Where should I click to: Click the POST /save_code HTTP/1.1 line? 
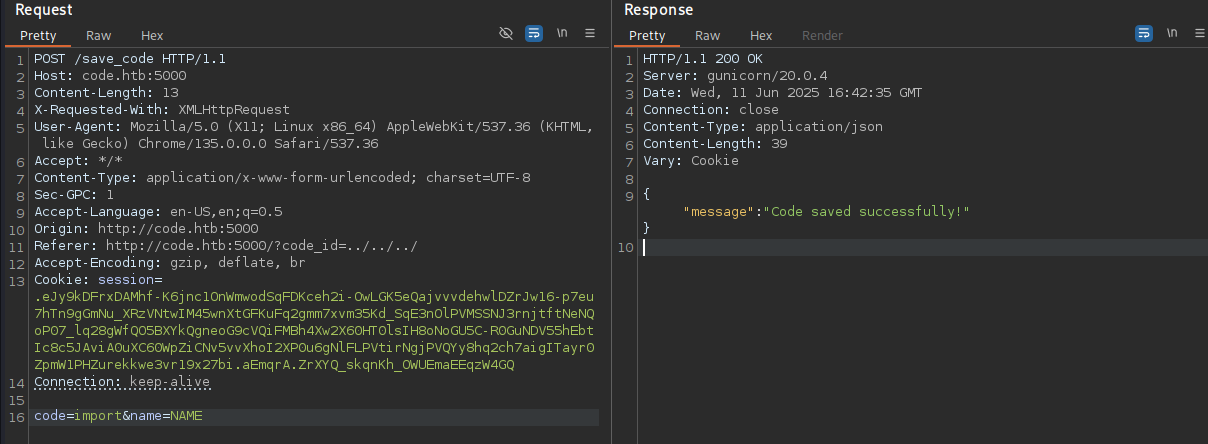(x=130, y=58)
